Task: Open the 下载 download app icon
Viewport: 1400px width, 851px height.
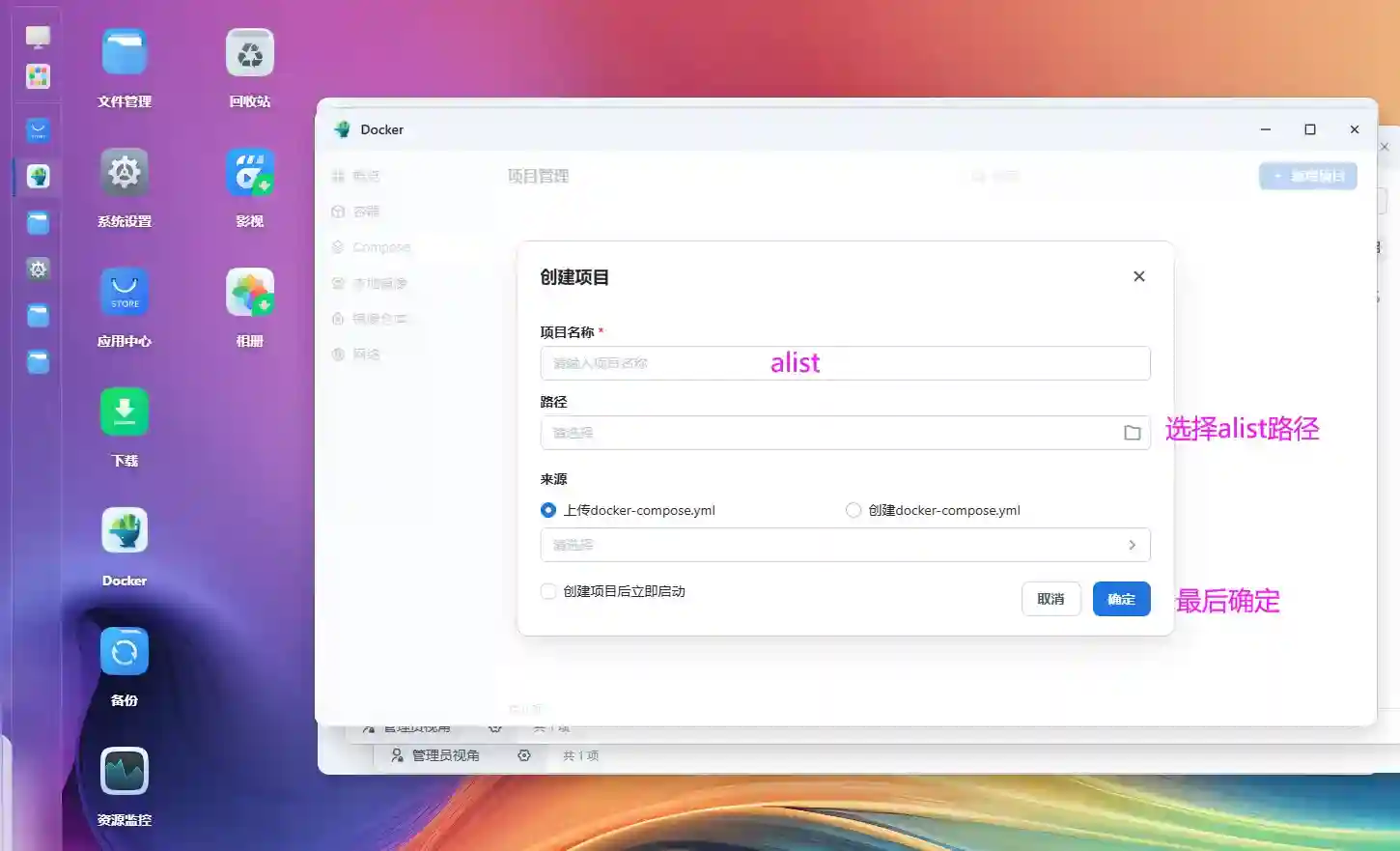Action: [x=125, y=412]
